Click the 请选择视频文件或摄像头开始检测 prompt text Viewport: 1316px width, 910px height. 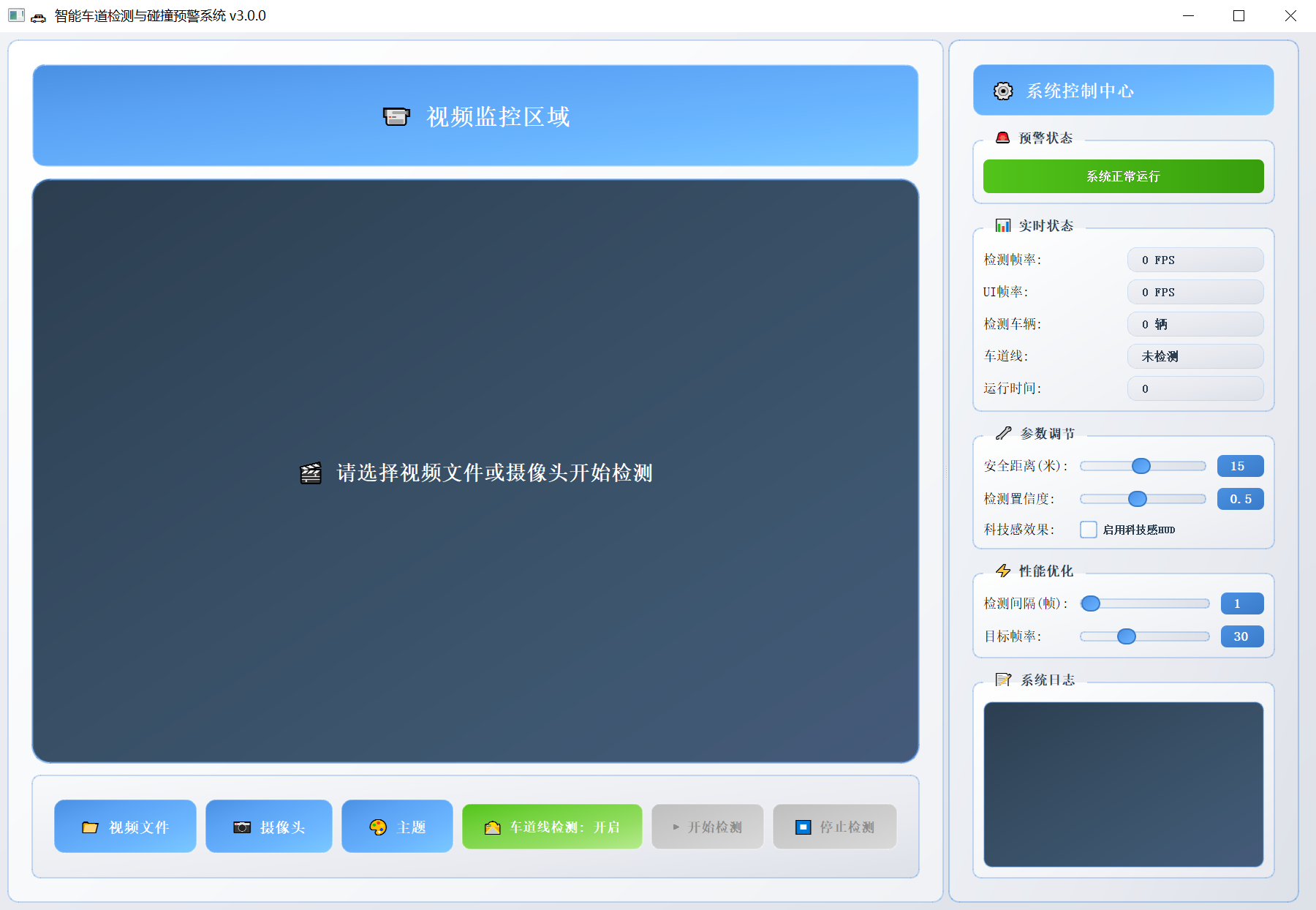494,473
